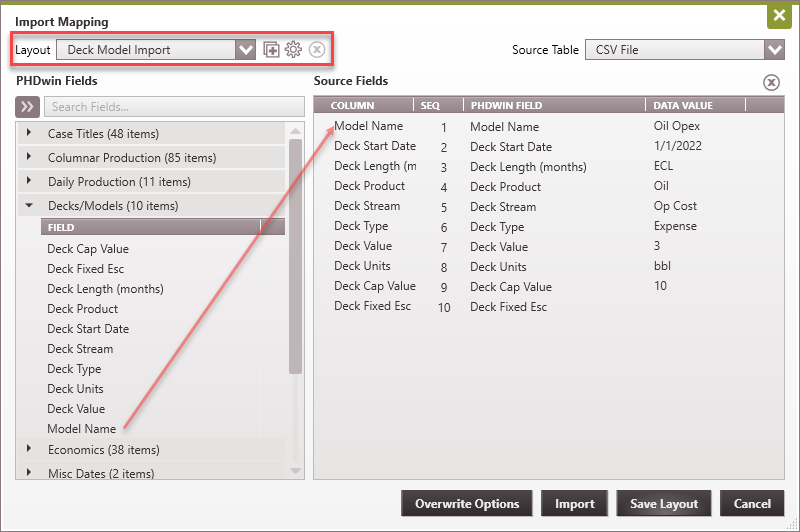This screenshot has height=532, width=800.
Task: Expand the Daily Production group
Action: click(x=29, y=181)
